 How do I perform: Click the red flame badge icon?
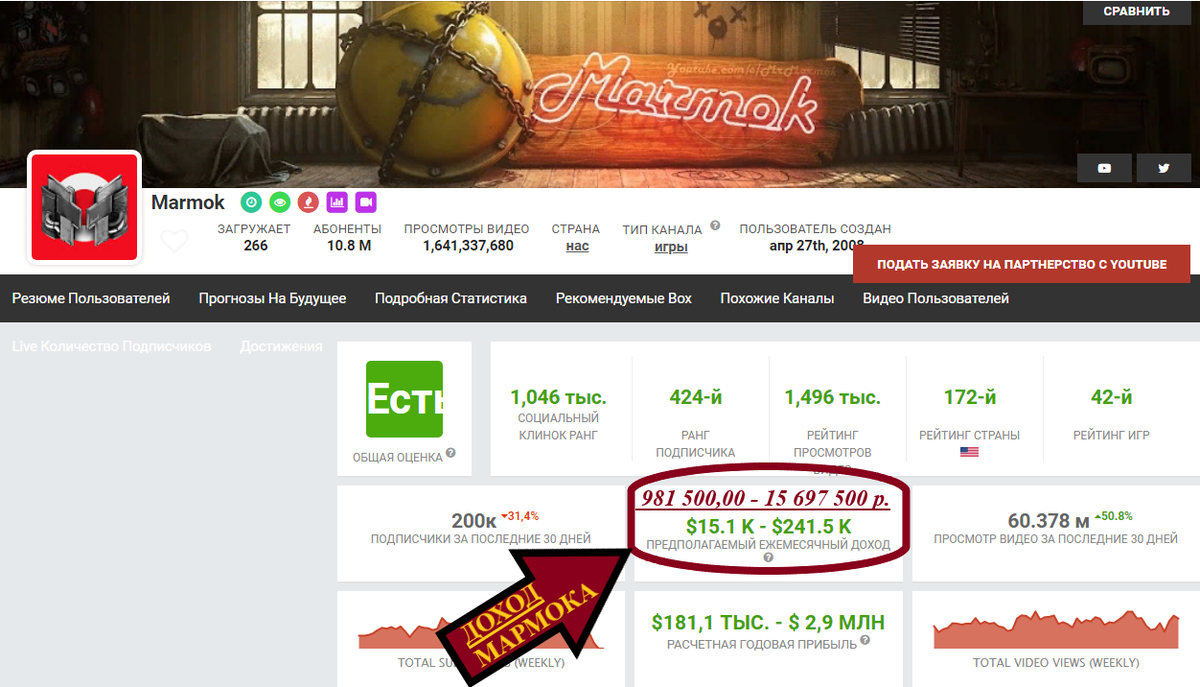(x=308, y=202)
